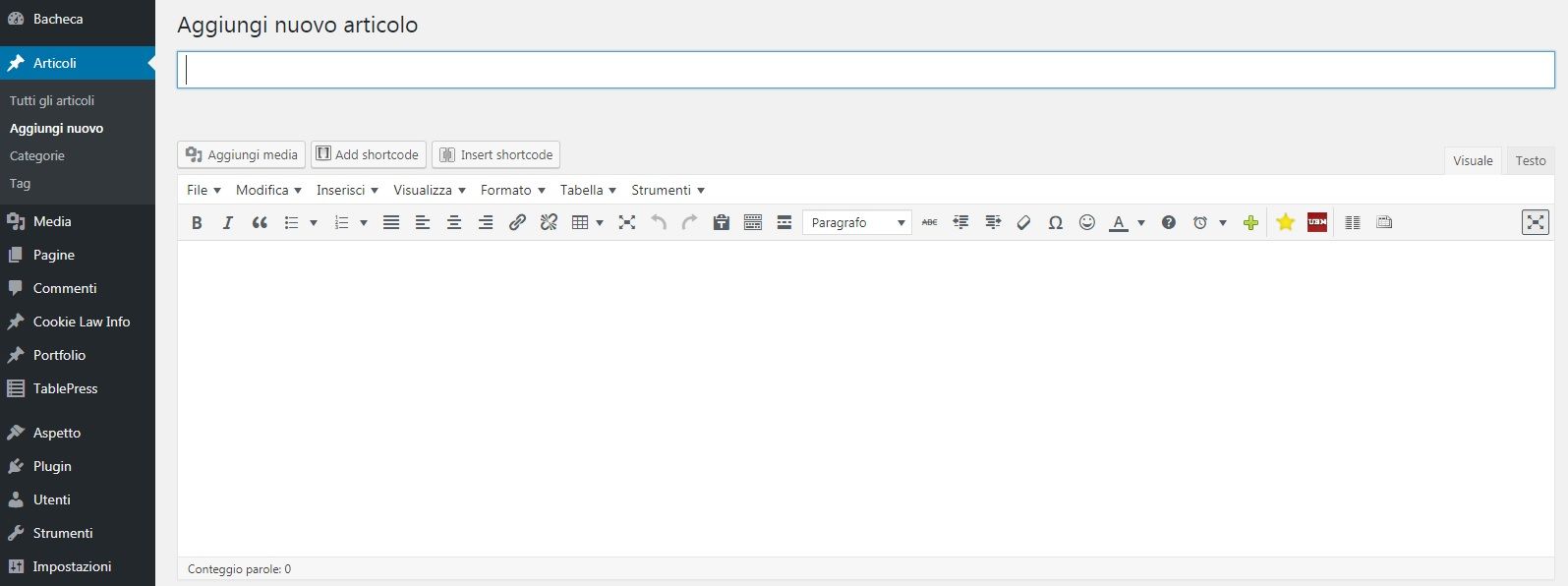
Task: Click the clock date/time icon
Action: coord(1200,222)
